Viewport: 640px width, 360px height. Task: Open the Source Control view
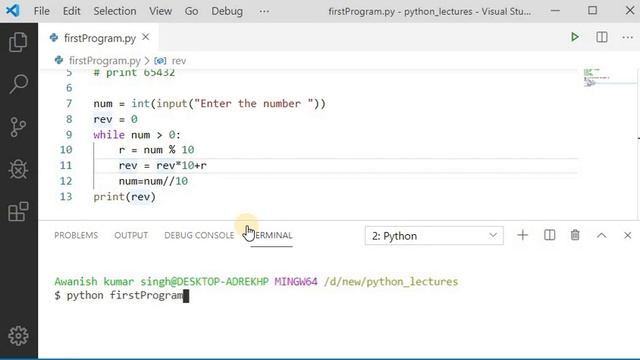click(18, 127)
